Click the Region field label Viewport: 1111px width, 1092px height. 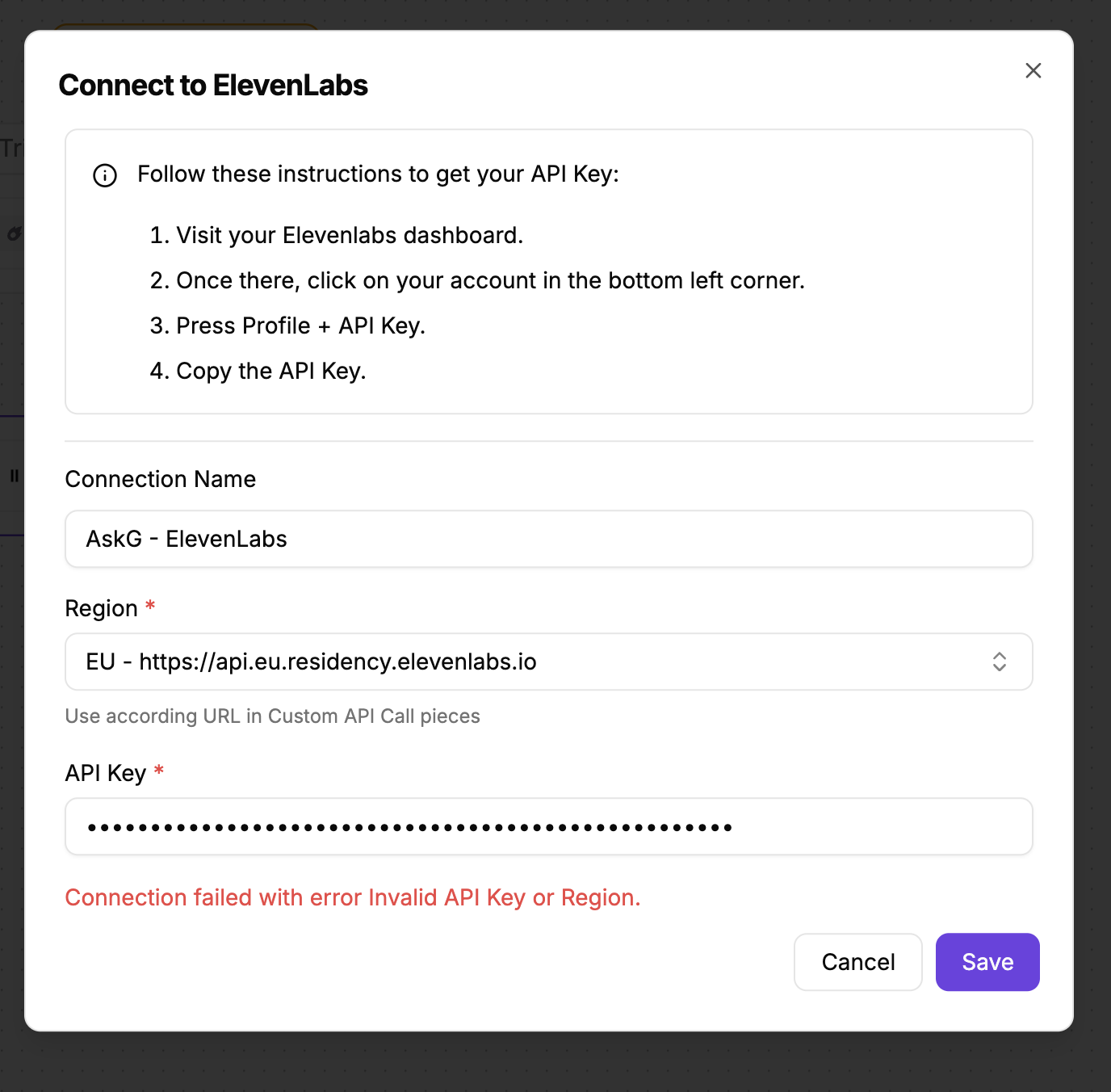pos(101,608)
